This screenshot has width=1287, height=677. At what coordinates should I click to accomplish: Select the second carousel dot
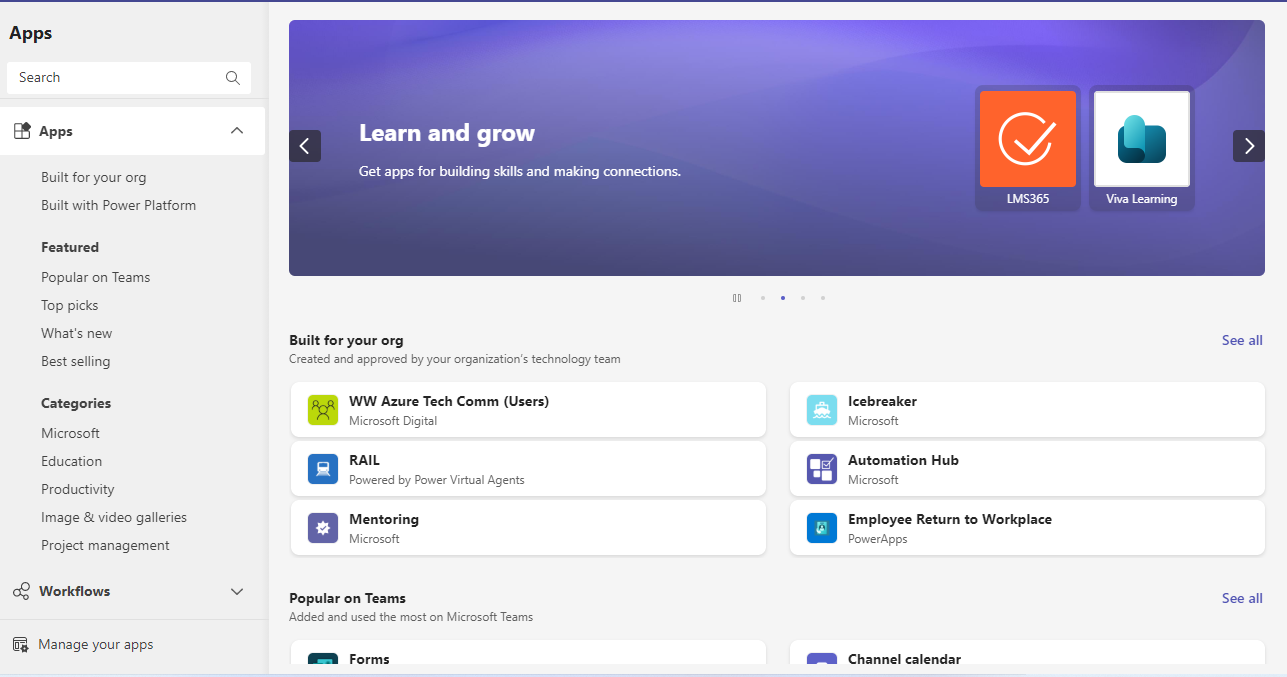tap(783, 298)
